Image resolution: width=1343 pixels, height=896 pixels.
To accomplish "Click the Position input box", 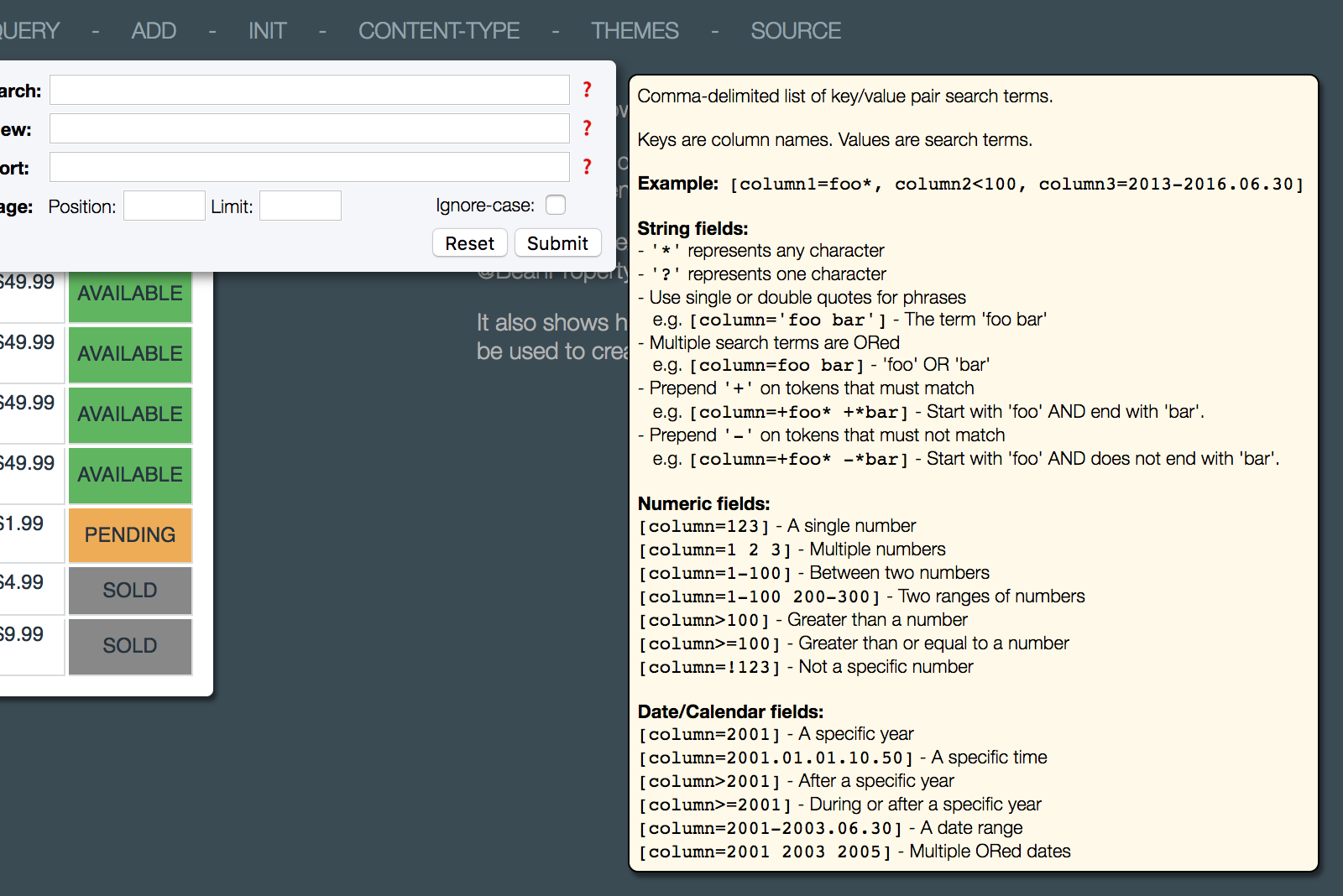I will (165, 205).
